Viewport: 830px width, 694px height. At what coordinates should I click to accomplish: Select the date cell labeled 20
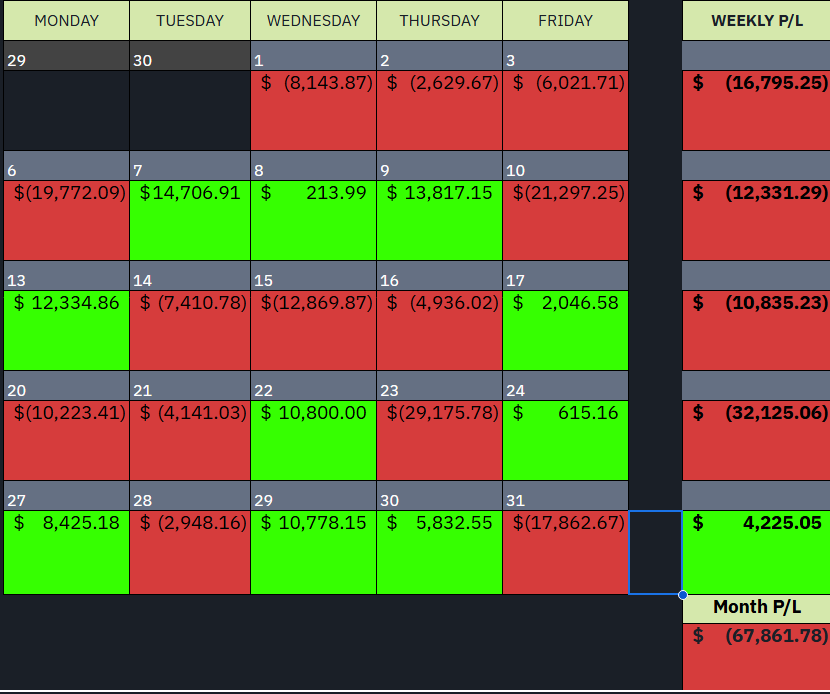[66, 386]
